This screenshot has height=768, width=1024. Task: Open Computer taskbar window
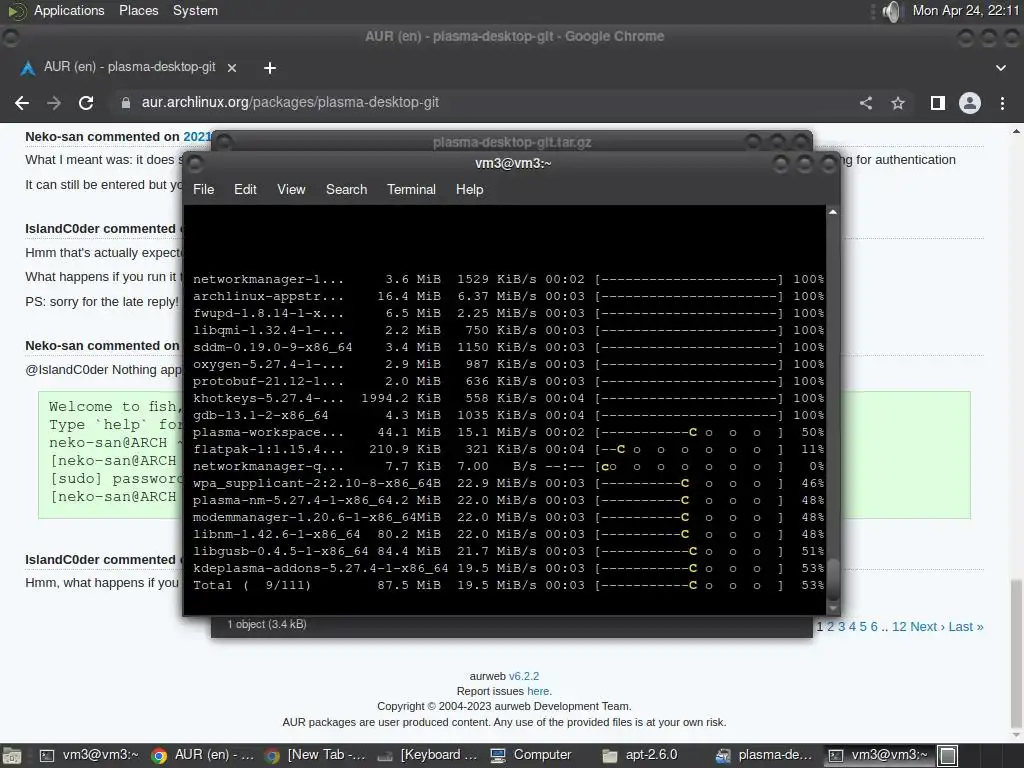click(x=531, y=756)
